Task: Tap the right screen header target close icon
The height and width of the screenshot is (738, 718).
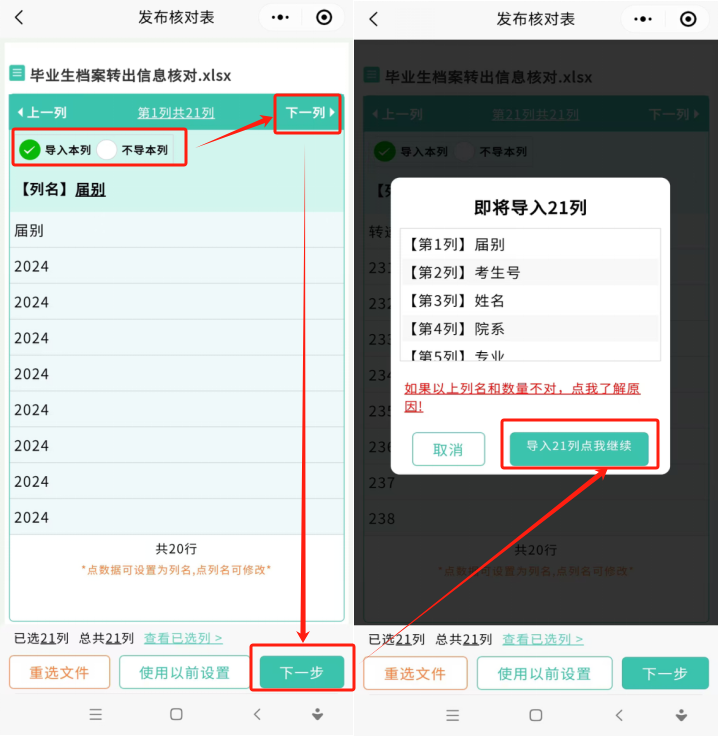Action: [x=688, y=19]
